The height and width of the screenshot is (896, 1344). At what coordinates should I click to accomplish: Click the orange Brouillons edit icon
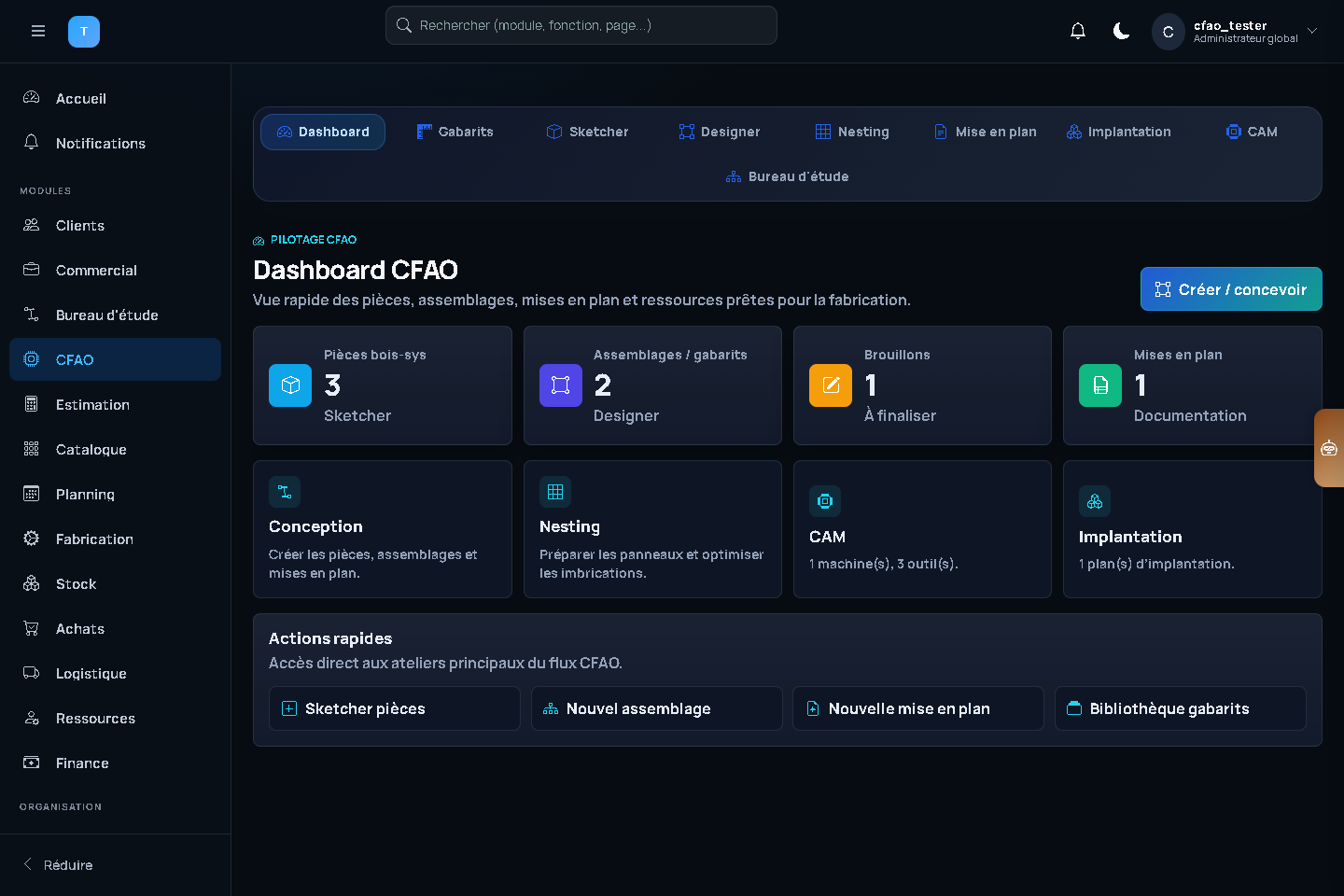(x=831, y=385)
